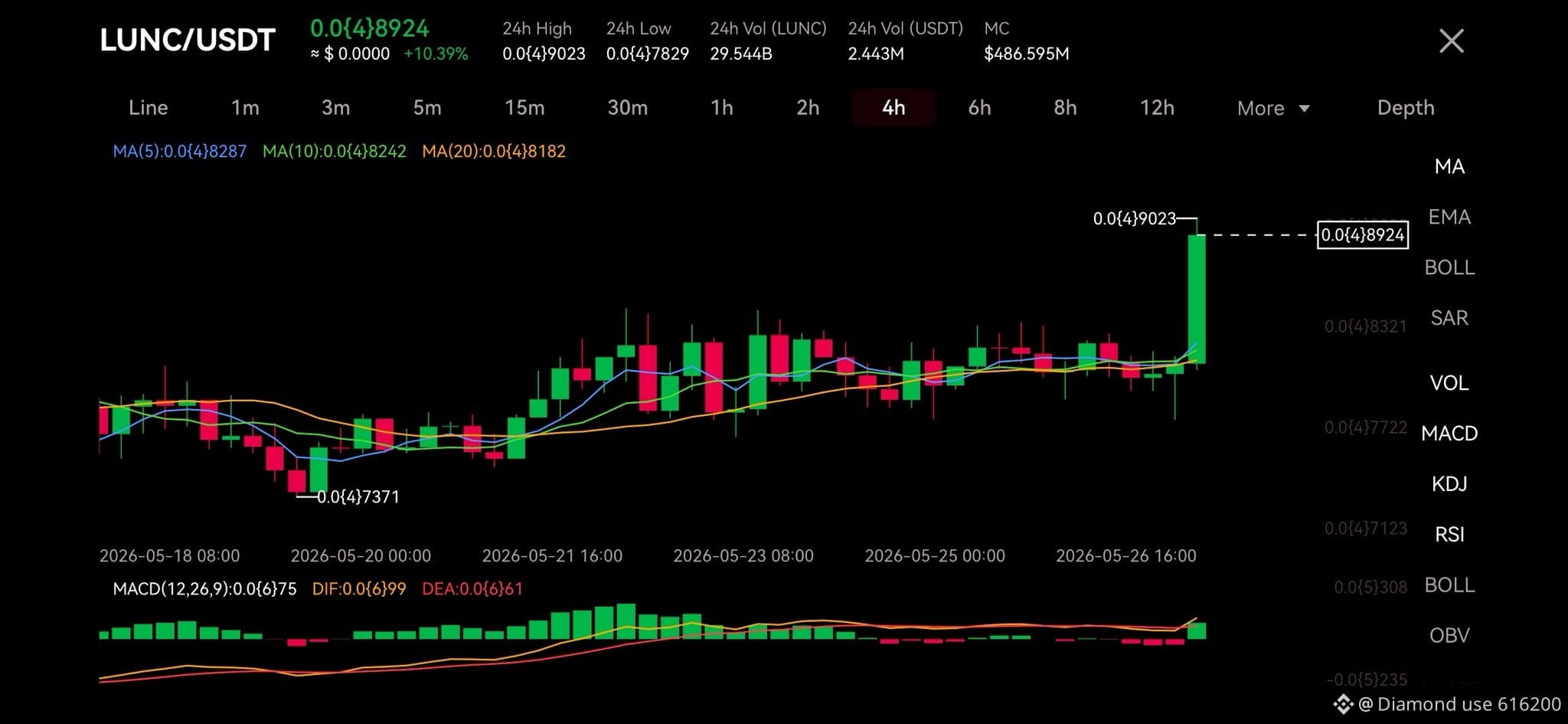Click the low marker label 0.0{4}7371
The height and width of the screenshot is (724, 1568).
coord(358,496)
